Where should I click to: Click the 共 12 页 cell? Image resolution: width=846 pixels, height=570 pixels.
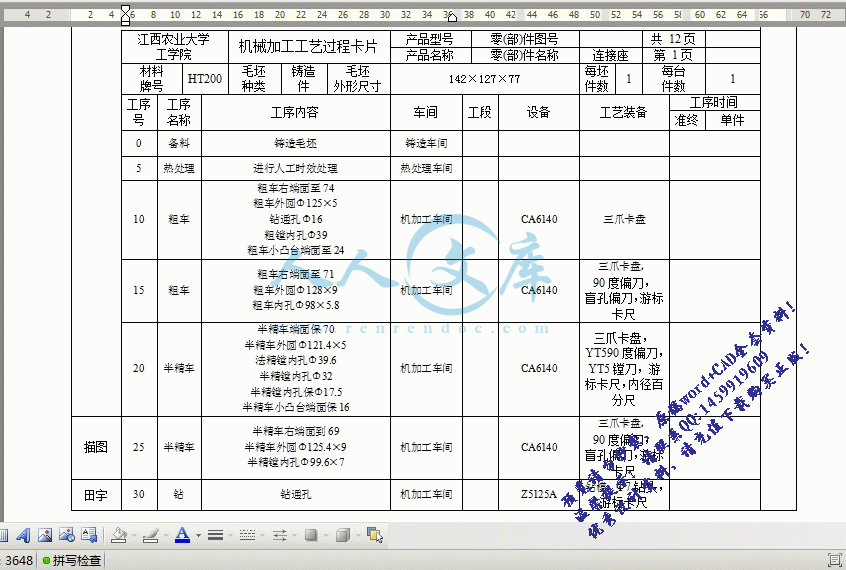673,39
